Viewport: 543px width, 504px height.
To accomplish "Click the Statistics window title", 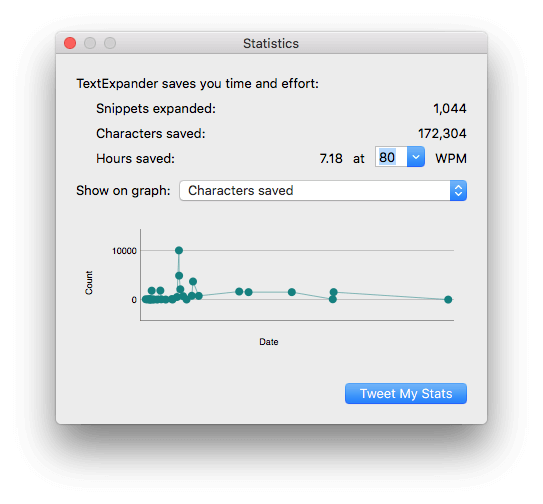I will tap(271, 44).
